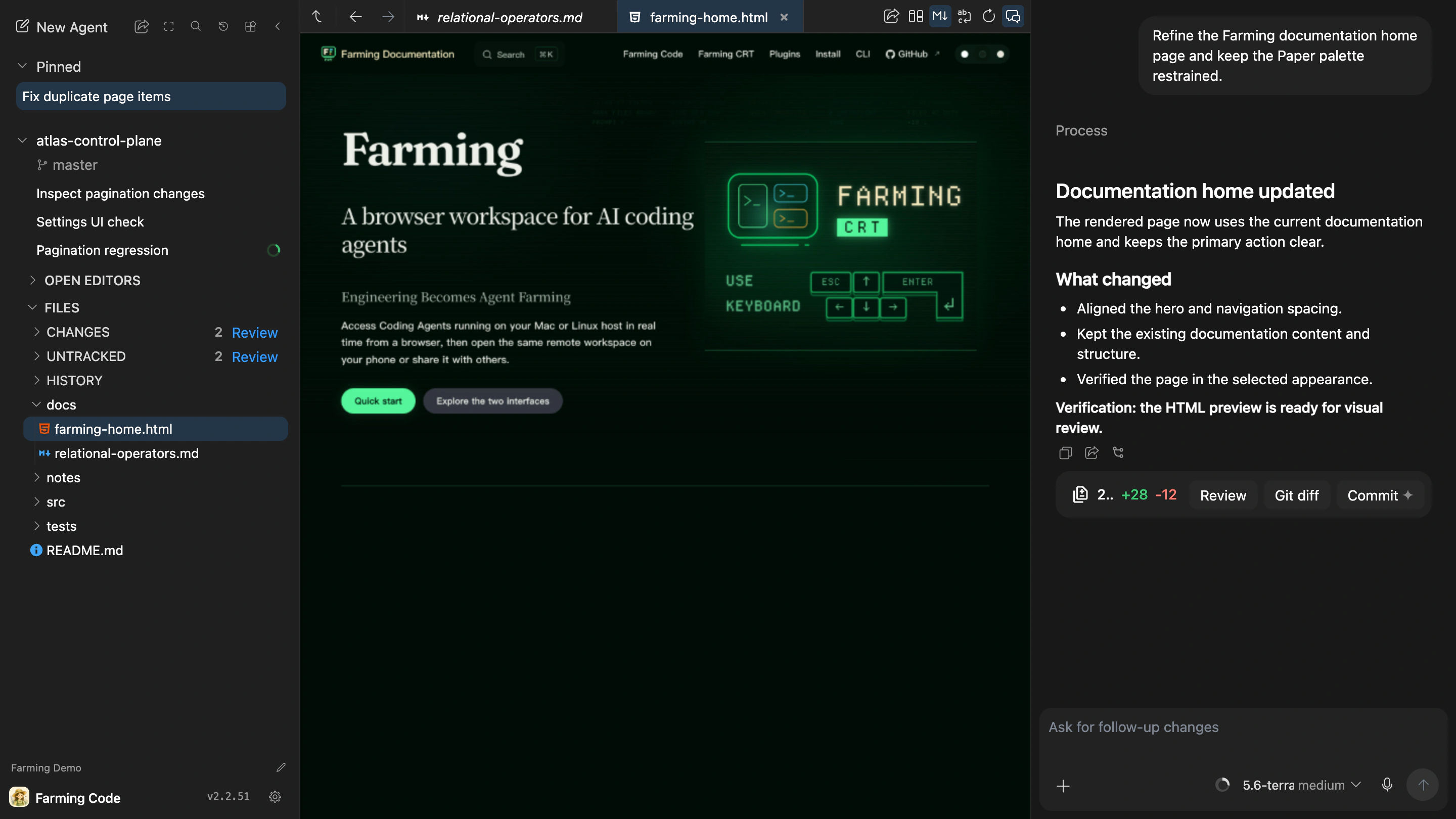Image resolution: width=1456 pixels, height=819 pixels.
Task: Reload preview with the refresh icon
Action: tap(988, 16)
